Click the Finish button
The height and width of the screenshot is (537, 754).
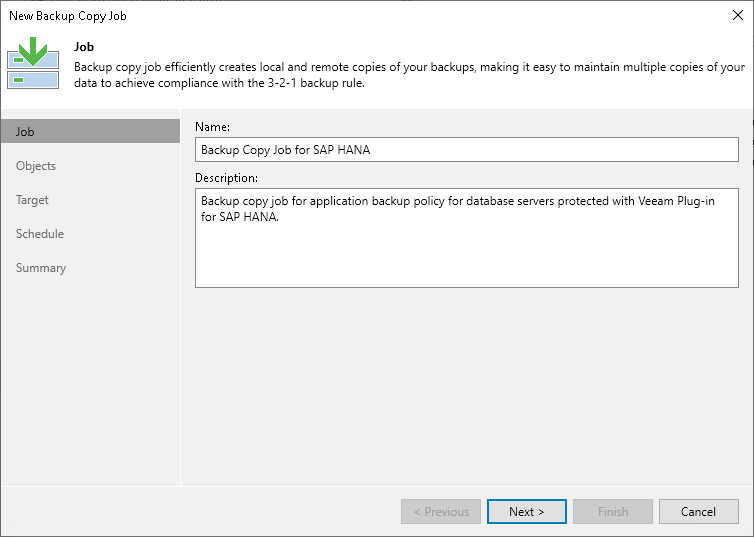(x=612, y=512)
